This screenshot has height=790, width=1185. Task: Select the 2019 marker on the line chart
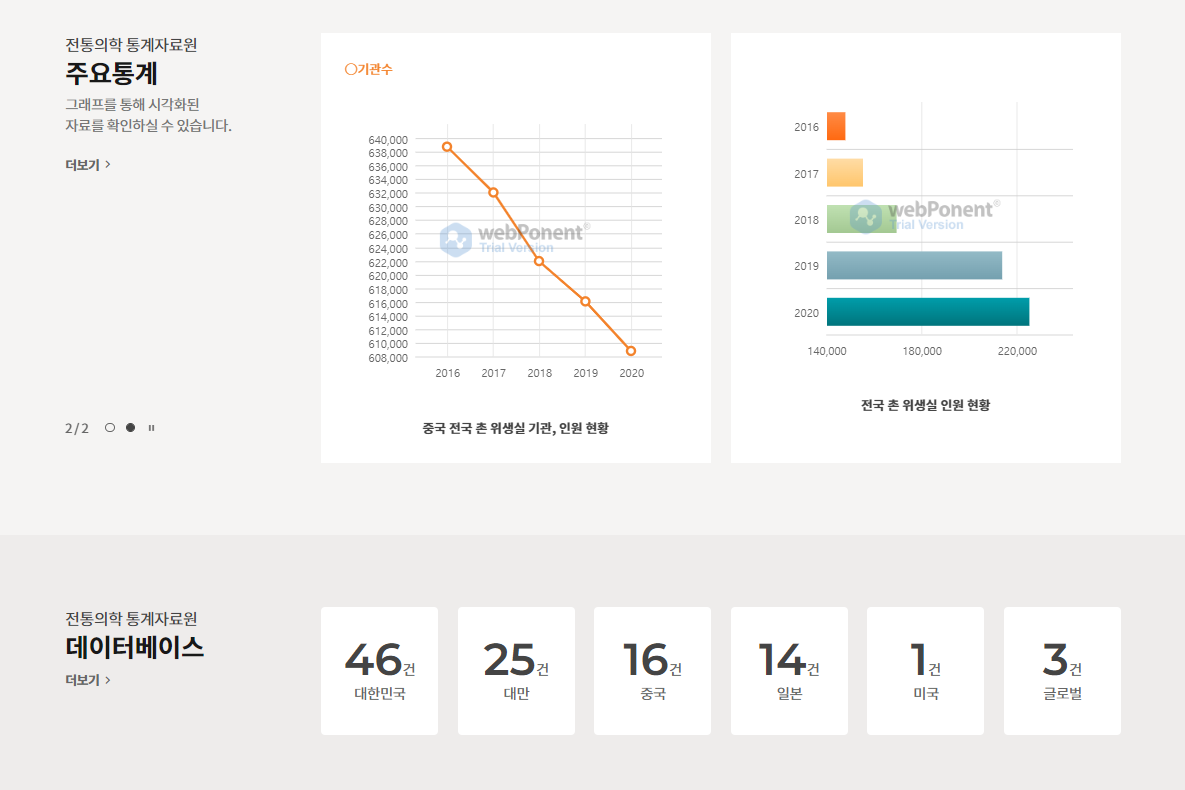click(x=585, y=301)
